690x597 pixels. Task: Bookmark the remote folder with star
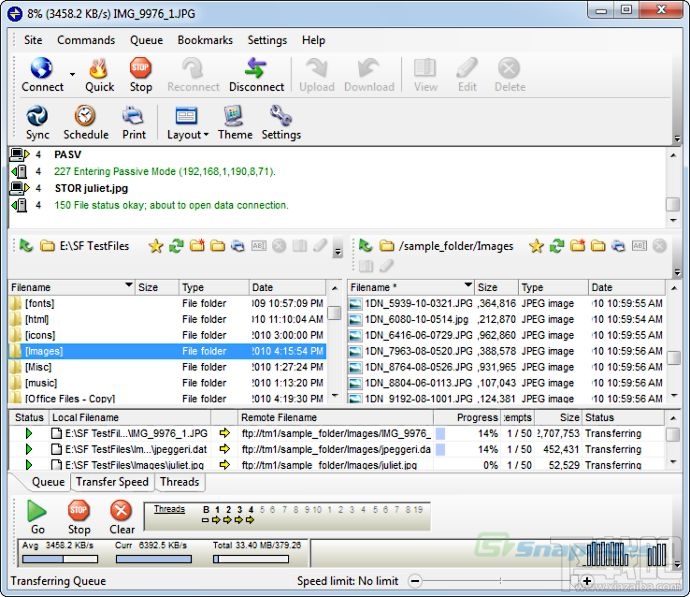point(536,246)
